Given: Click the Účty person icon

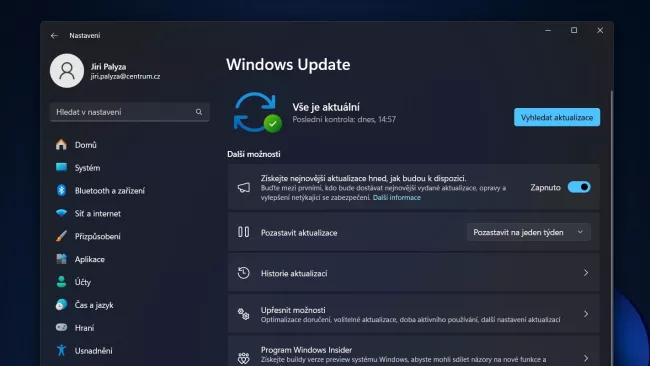Looking at the screenshot, I should pyautogui.click(x=61, y=282).
